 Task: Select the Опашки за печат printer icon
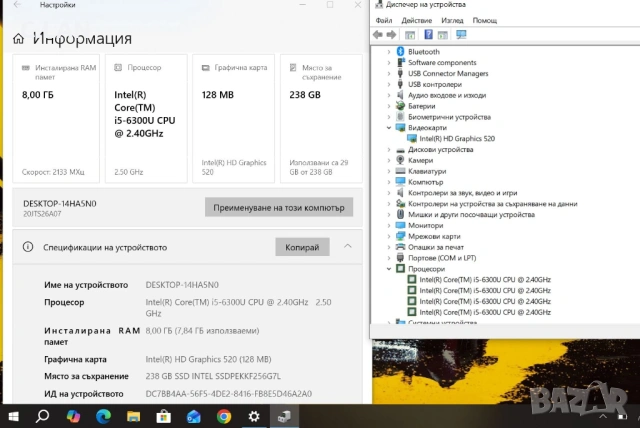click(x=400, y=247)
